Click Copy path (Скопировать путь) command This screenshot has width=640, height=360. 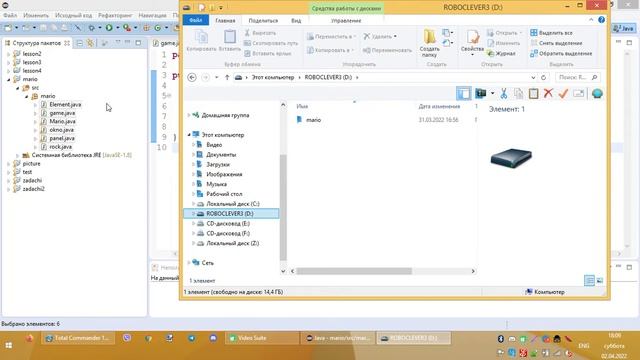coord(271,43)
